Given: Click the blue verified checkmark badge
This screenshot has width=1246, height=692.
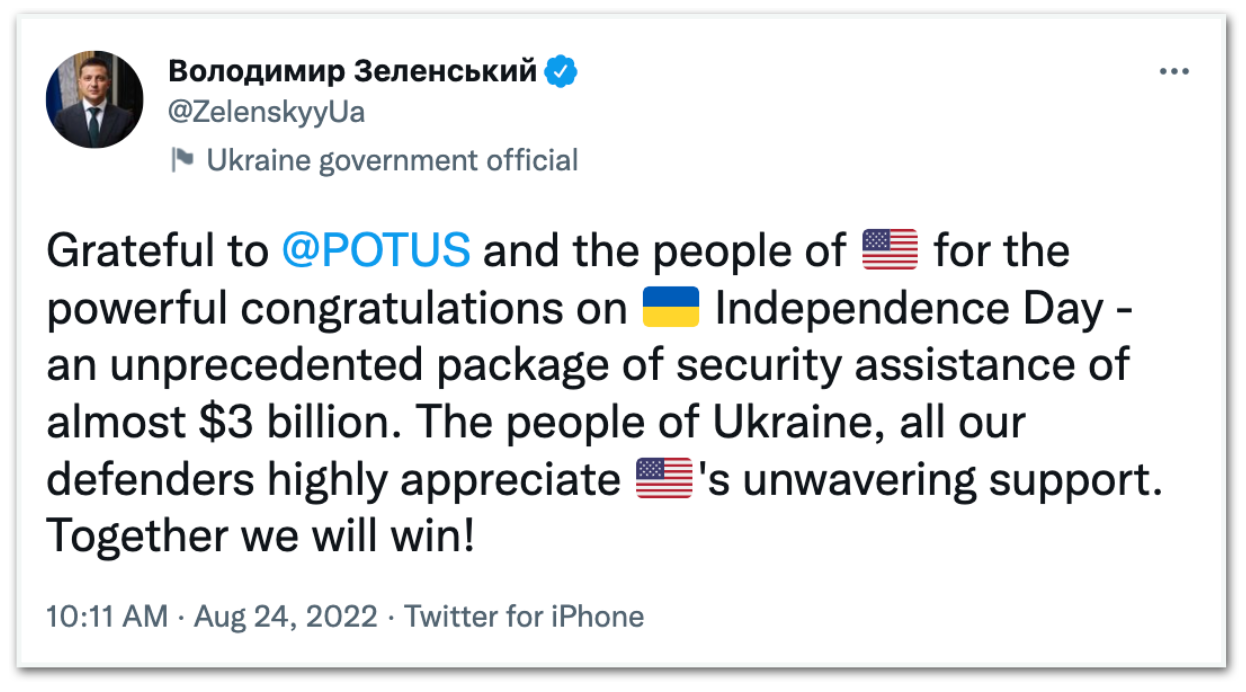Looking at the screenshot, I should [561, 72].
